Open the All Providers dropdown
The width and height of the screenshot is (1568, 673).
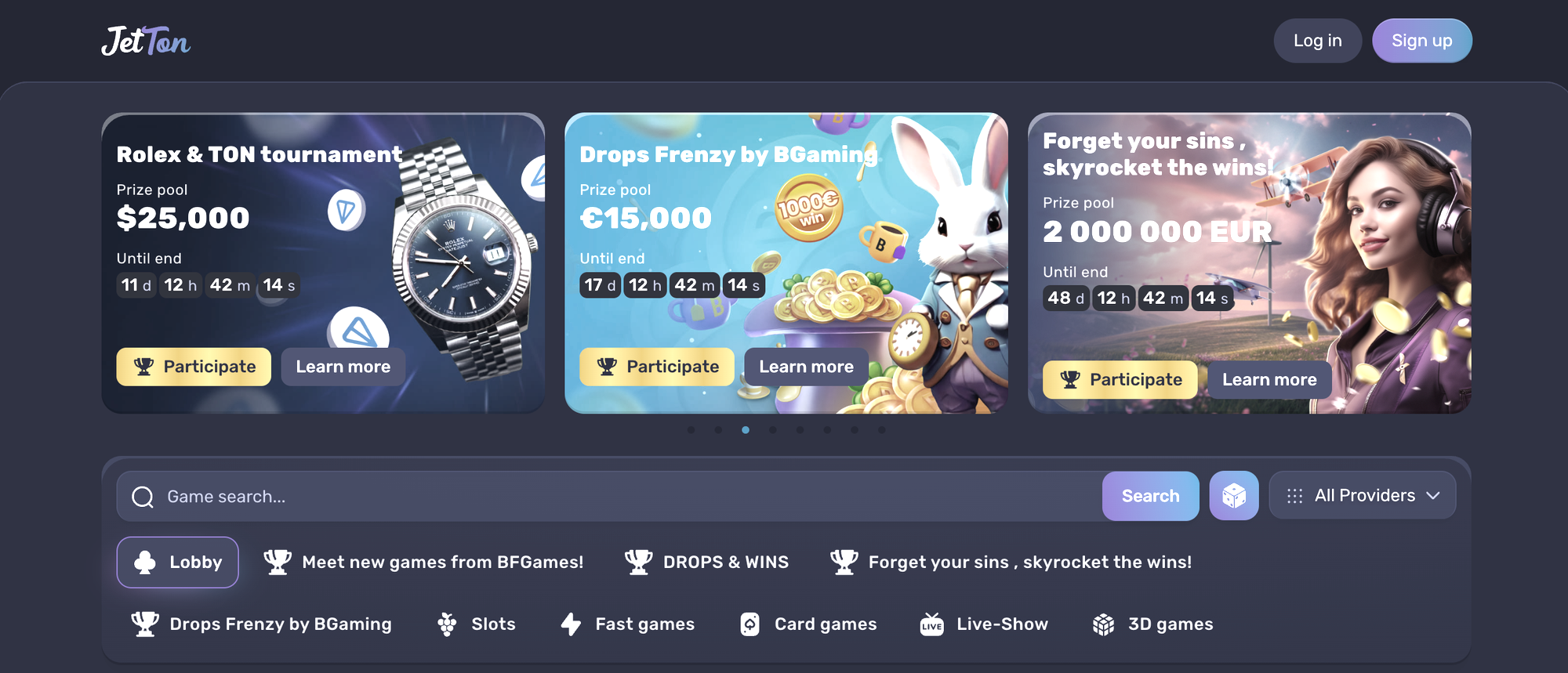tap(1363, 496)
